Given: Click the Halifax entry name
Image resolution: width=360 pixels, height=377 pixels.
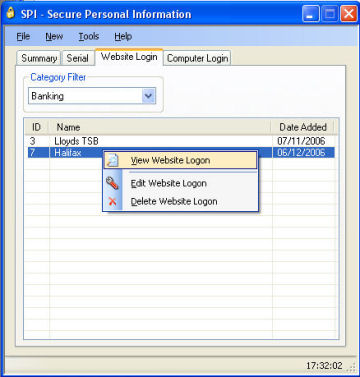Looking at the screenshot, I should (68, 153).
